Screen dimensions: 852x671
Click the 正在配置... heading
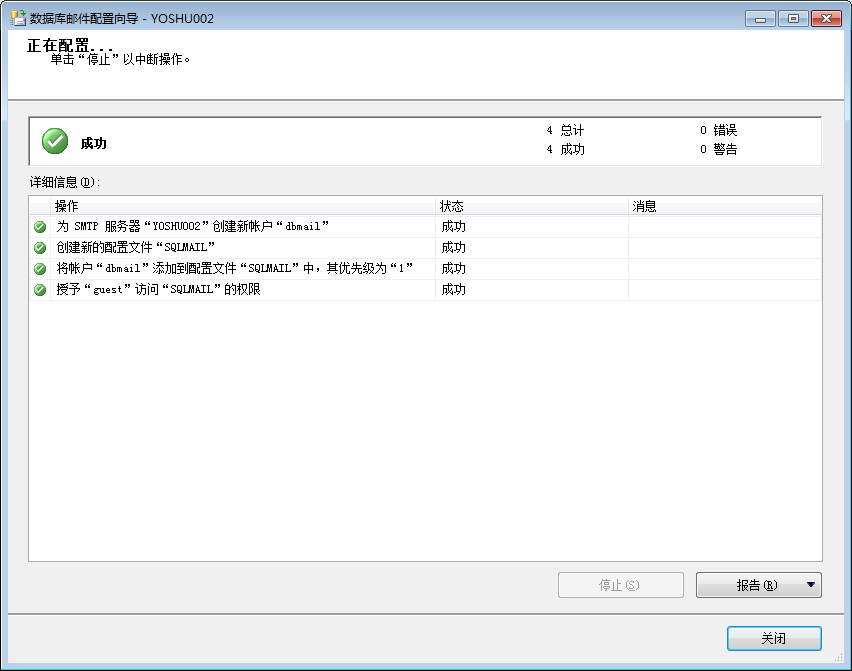(70, 45)
